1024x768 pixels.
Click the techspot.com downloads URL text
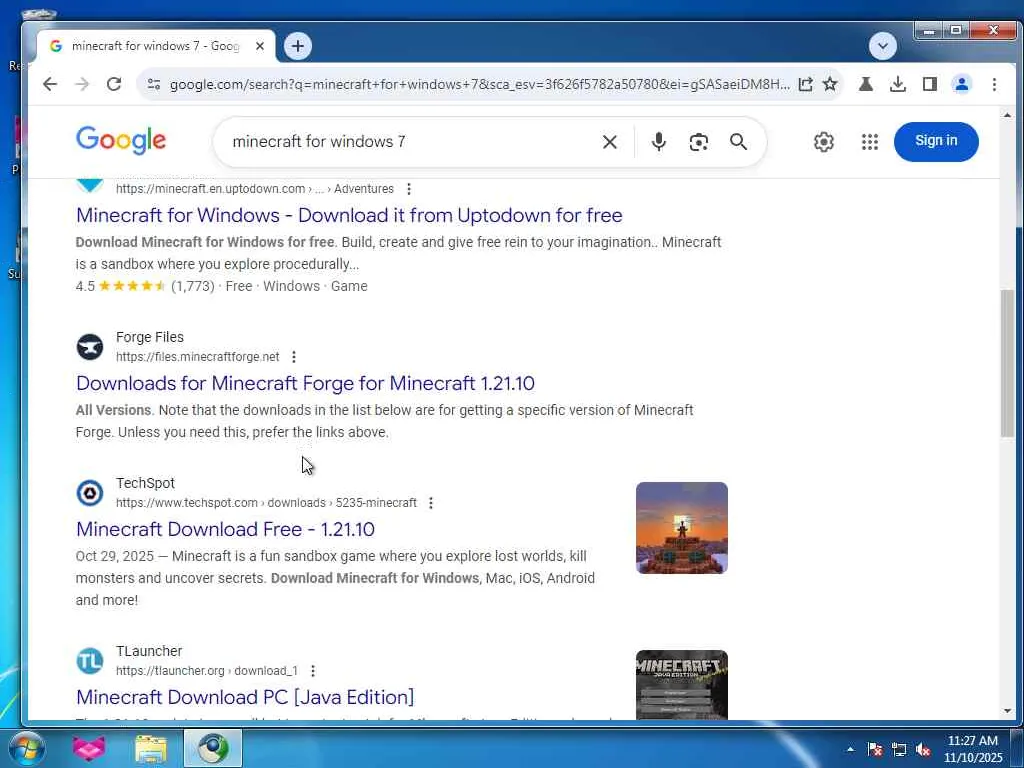point(266,503)
